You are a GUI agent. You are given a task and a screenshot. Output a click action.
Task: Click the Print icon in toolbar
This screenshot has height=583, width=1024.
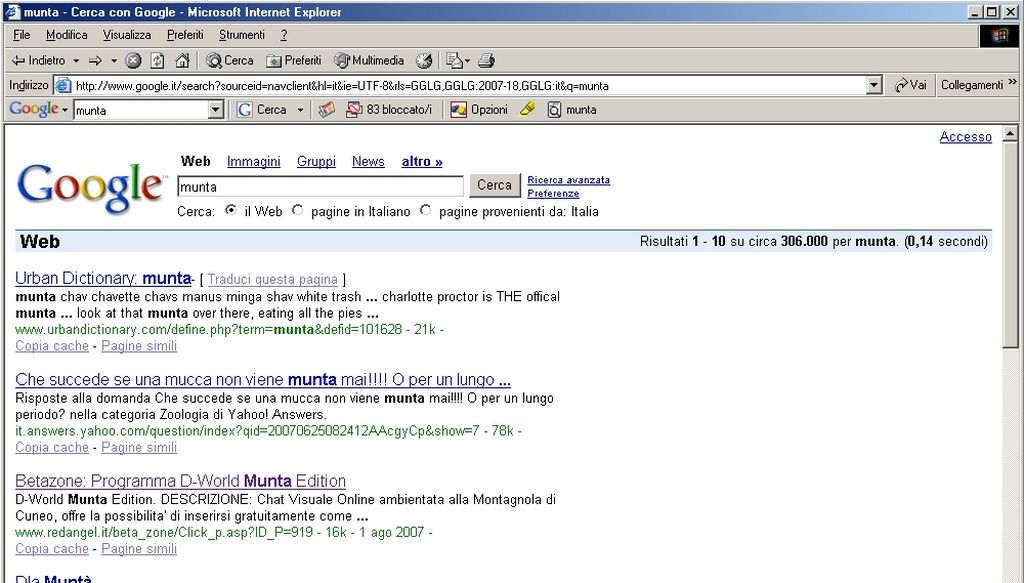pyautogui.click(x=486, y=60)
